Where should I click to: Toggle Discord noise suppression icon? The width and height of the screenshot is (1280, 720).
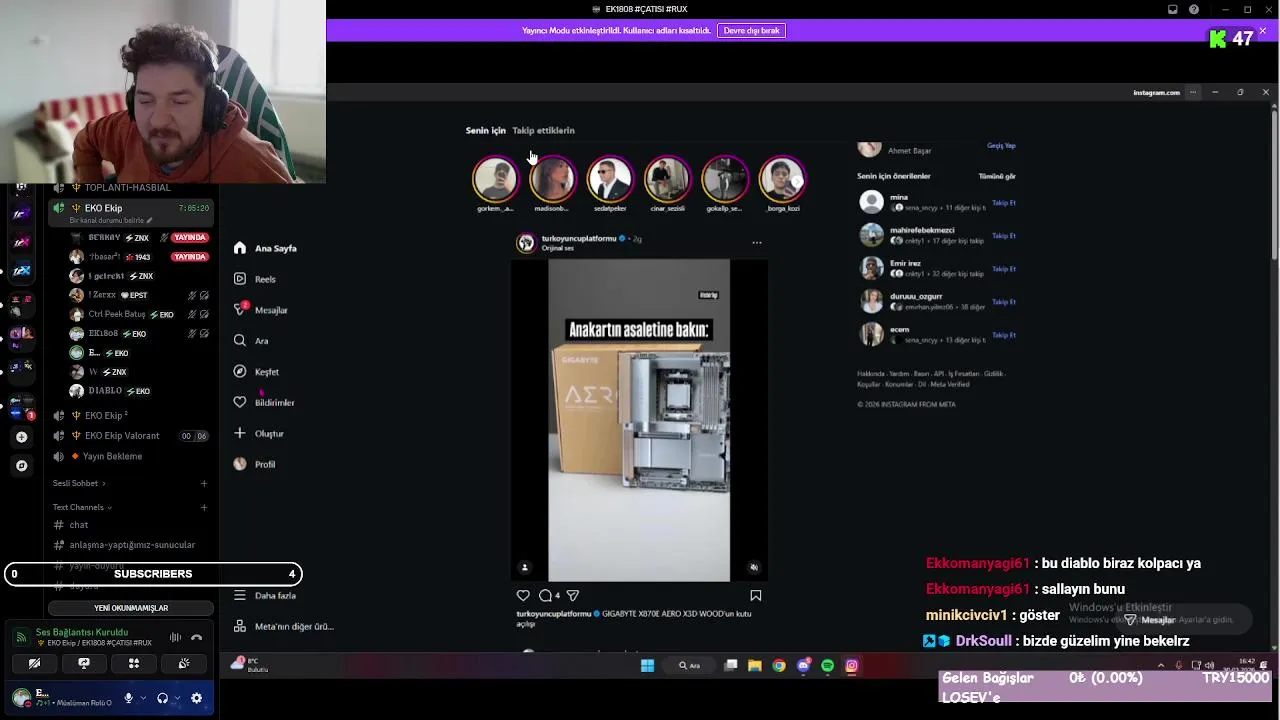point(175,637)
